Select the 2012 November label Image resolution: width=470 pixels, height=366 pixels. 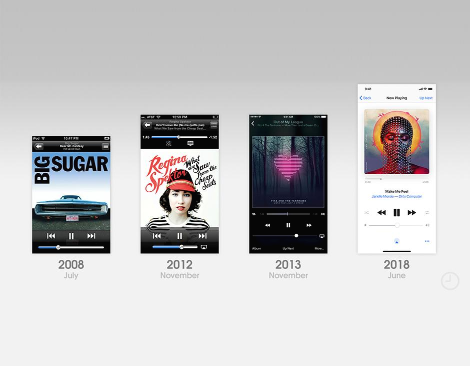click(180, 269)
